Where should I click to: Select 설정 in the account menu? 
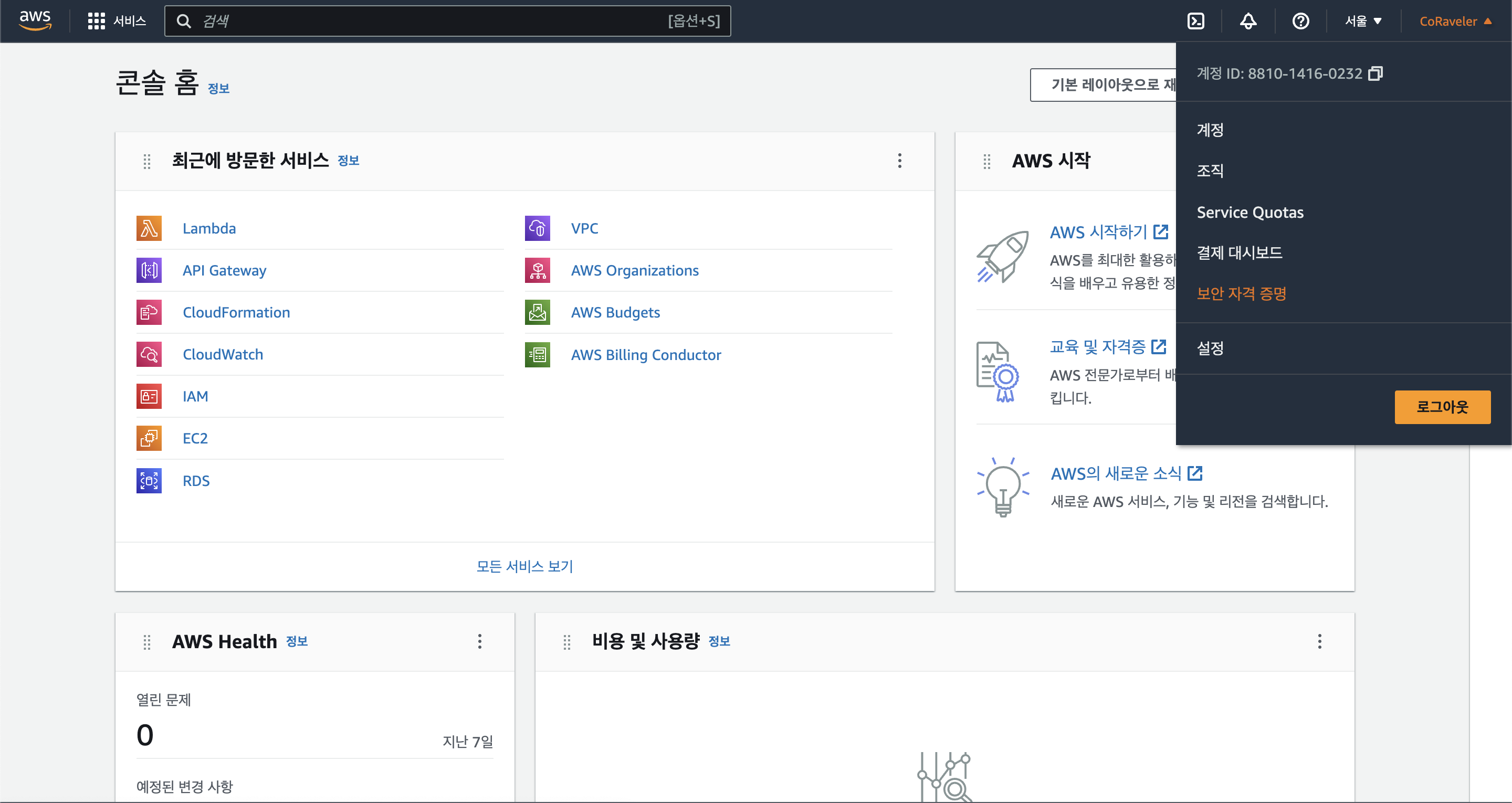[1210, 348]
